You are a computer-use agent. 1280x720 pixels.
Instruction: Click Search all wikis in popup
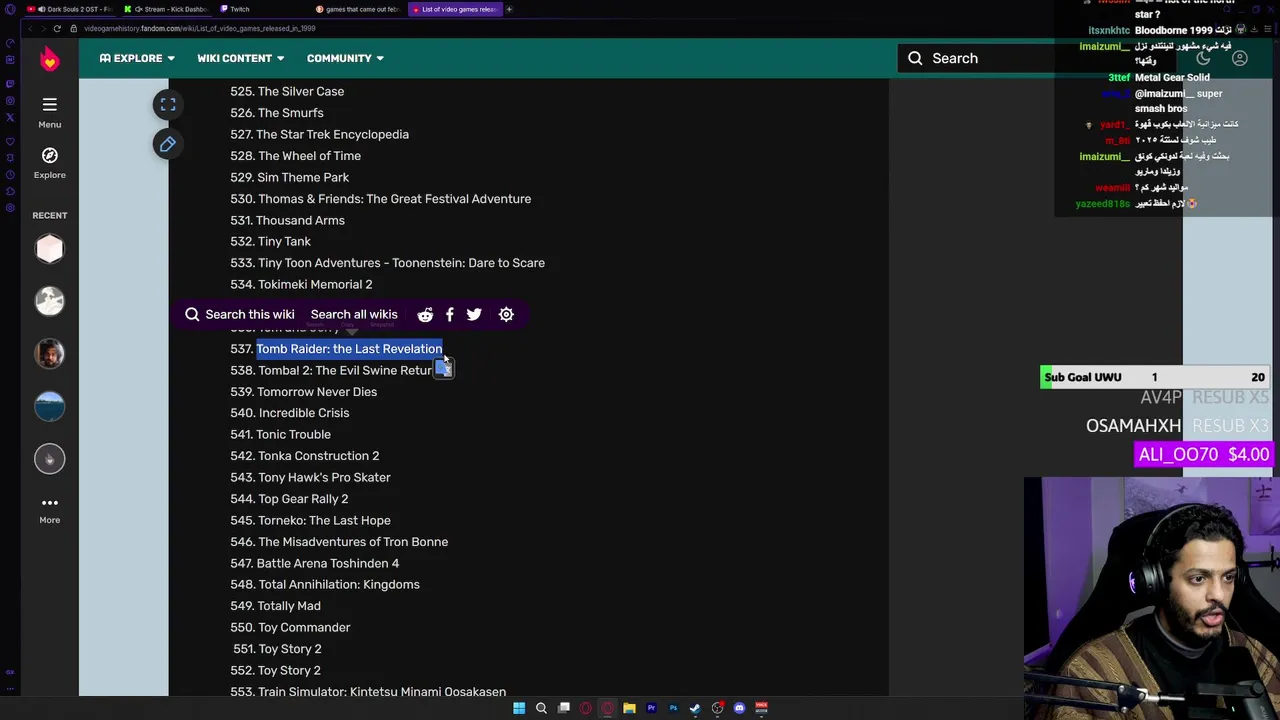tap(354, 314)
